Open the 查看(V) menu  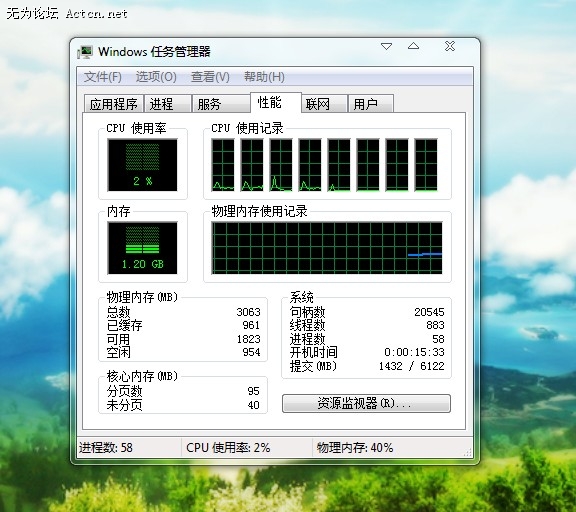[x=210, y=77]
